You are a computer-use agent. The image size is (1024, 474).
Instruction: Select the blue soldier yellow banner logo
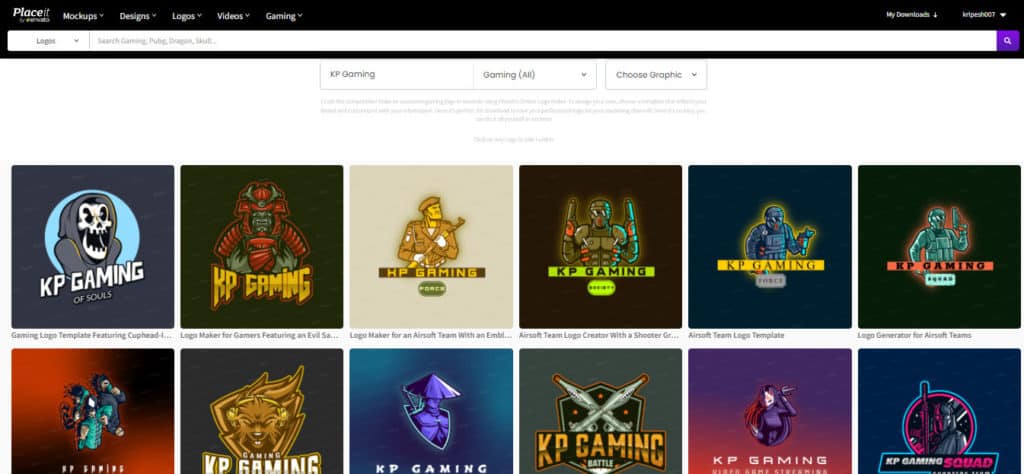pyautogui.click(x=770, y=246)
